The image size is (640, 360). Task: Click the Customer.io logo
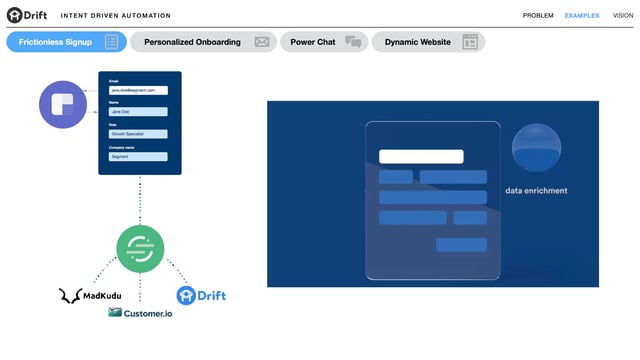pos(140,313)
